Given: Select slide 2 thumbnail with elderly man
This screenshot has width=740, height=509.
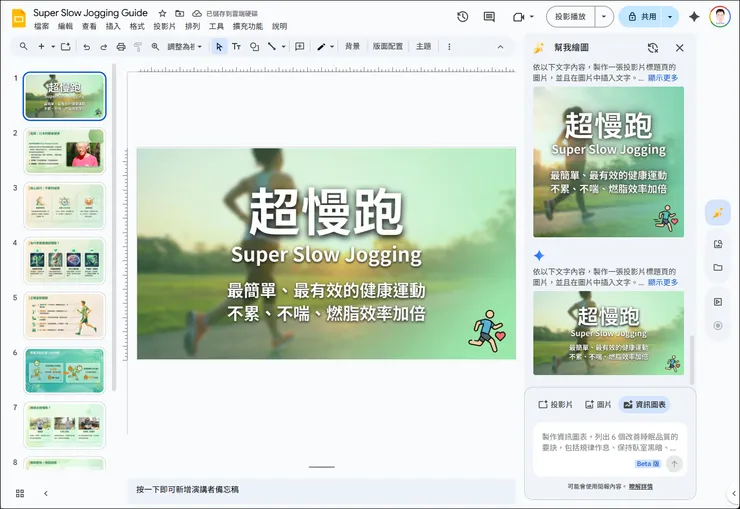Looking at the screenshot, I should point(65,151).
